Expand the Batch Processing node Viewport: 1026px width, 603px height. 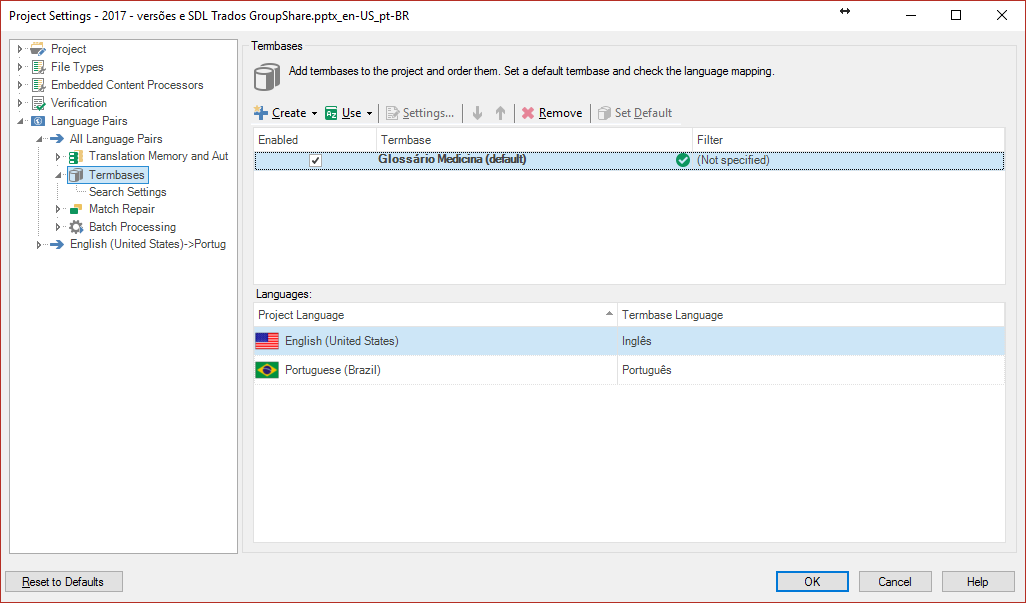[58, 227]
